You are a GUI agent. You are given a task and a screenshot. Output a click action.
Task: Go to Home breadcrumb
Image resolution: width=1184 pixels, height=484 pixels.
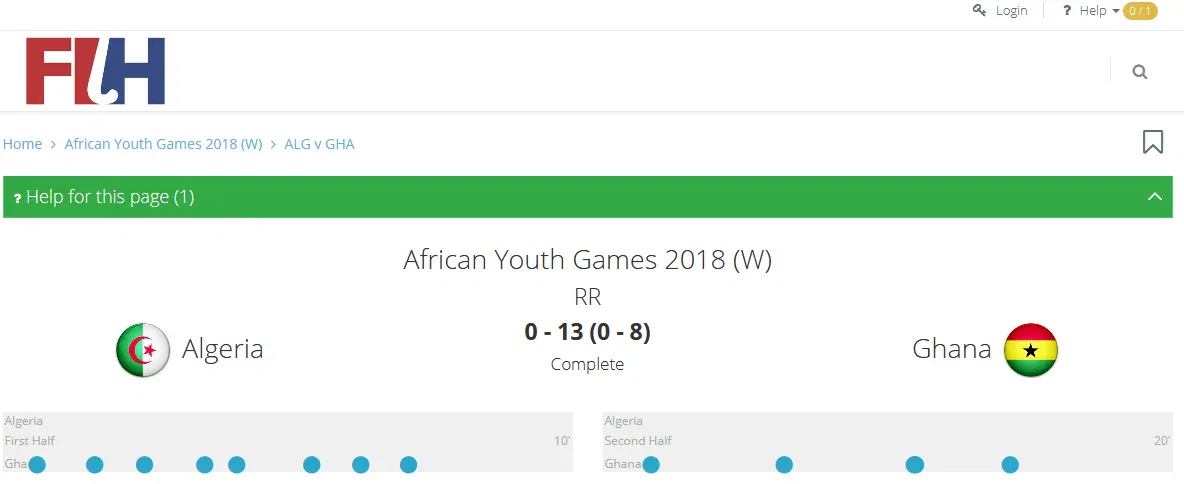pos(23,144)
